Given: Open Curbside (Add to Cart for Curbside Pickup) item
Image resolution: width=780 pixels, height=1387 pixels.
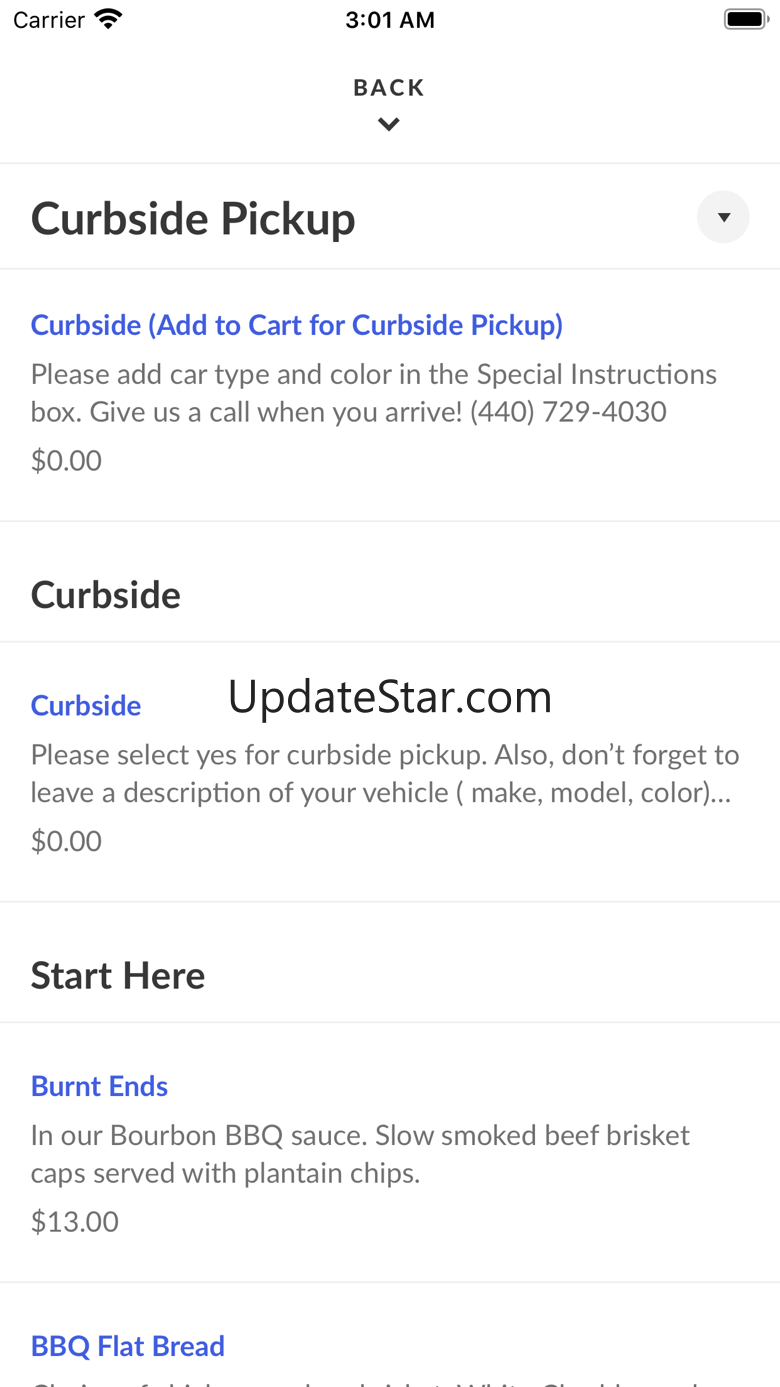Looking at the screenshot, I should [x=297, y=325].
